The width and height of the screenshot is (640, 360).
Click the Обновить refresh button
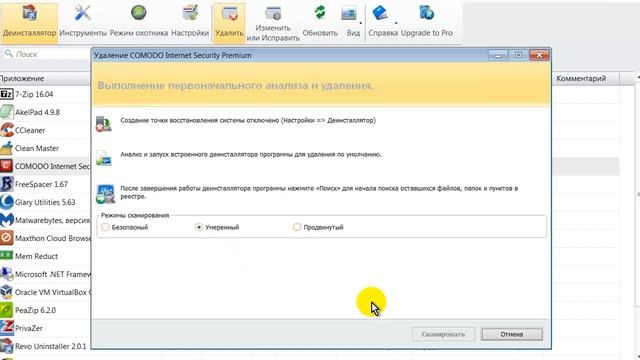pyautogui.click(x=320, y=22)
